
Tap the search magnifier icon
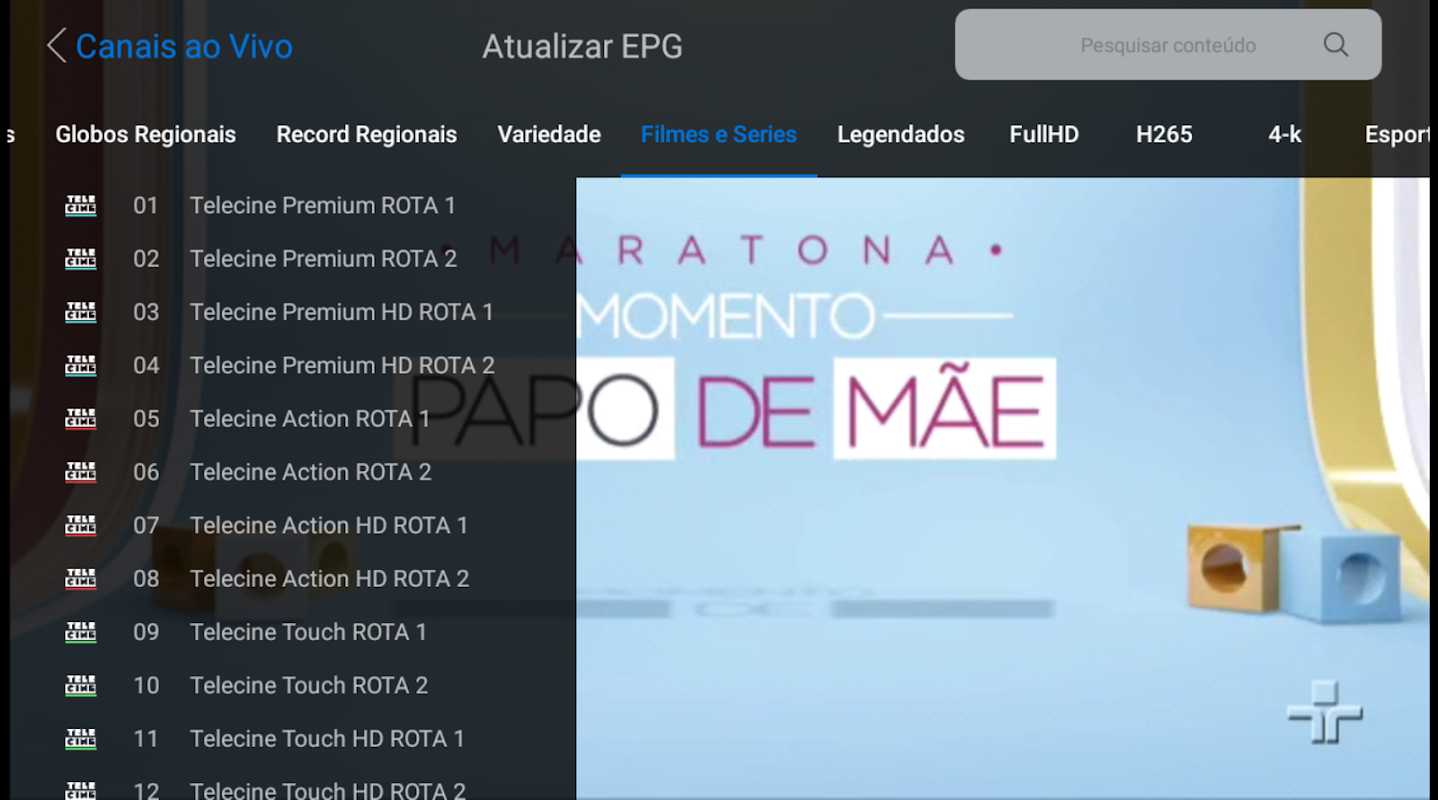pyautogui.click(x=1336, y=45)
